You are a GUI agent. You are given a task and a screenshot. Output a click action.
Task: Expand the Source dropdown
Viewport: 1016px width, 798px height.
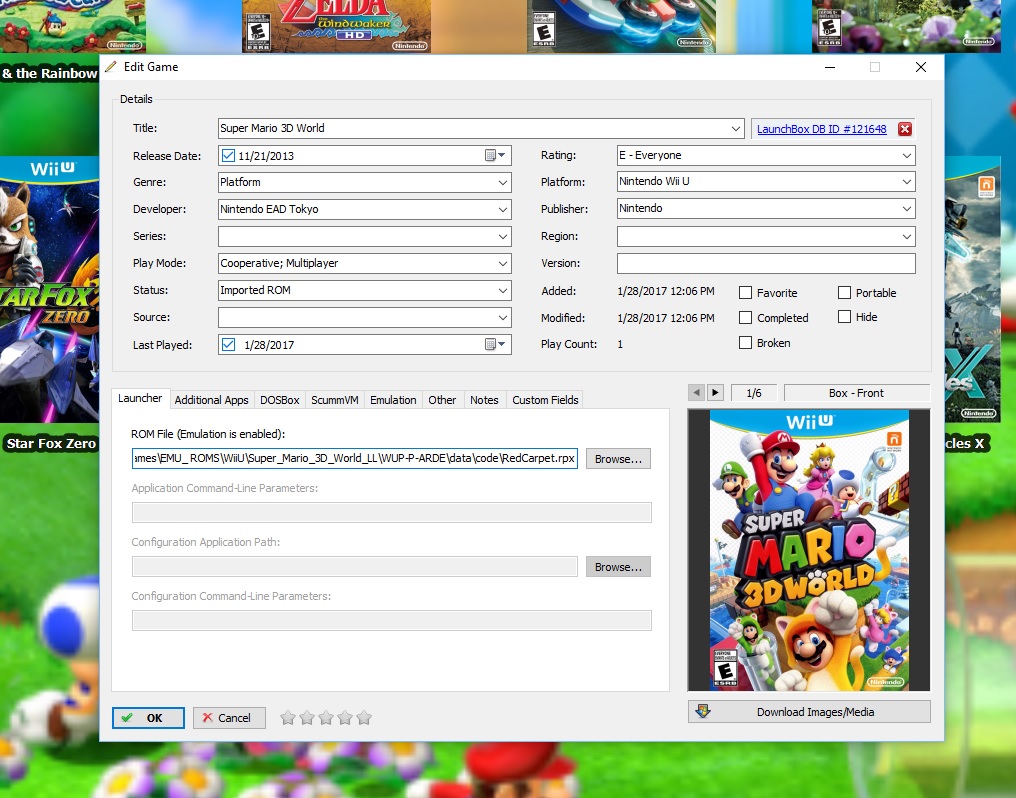point(503,317)
